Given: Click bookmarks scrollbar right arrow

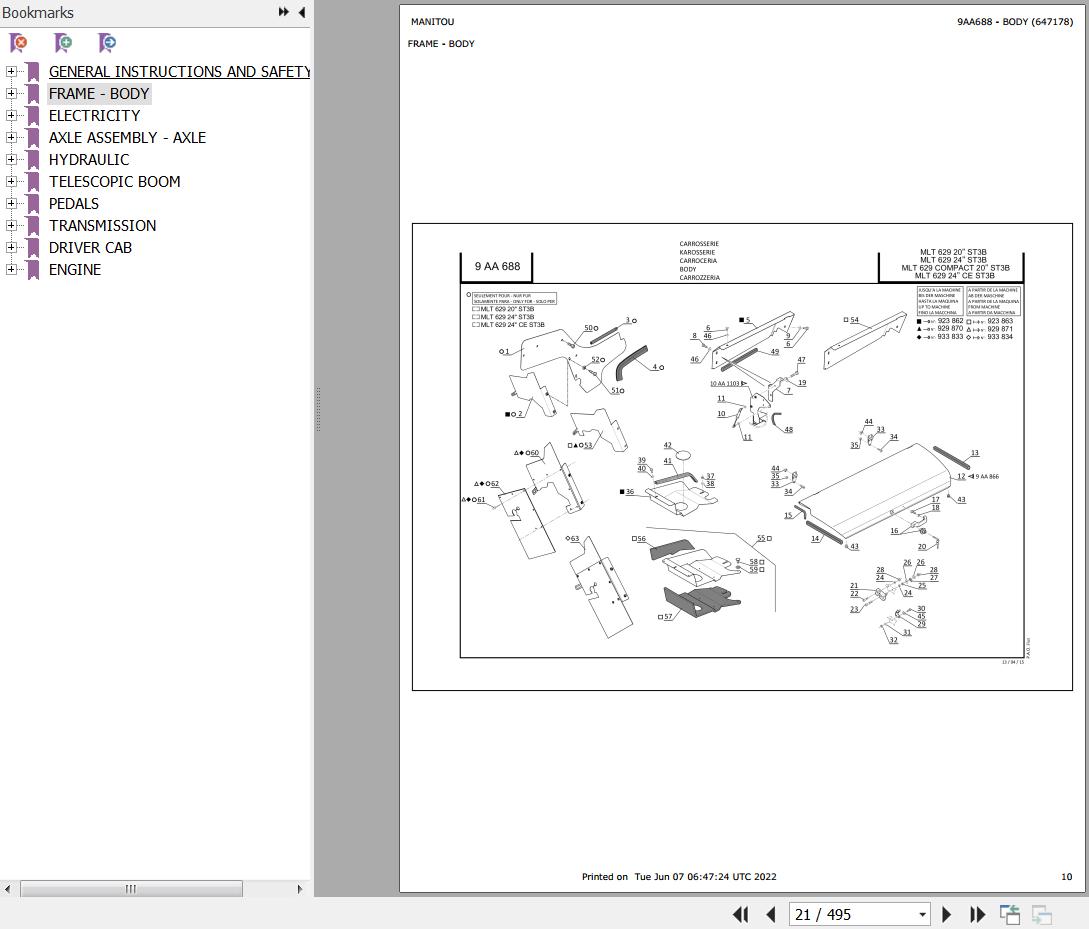Looking at the screenshot, I should point(299,889).
